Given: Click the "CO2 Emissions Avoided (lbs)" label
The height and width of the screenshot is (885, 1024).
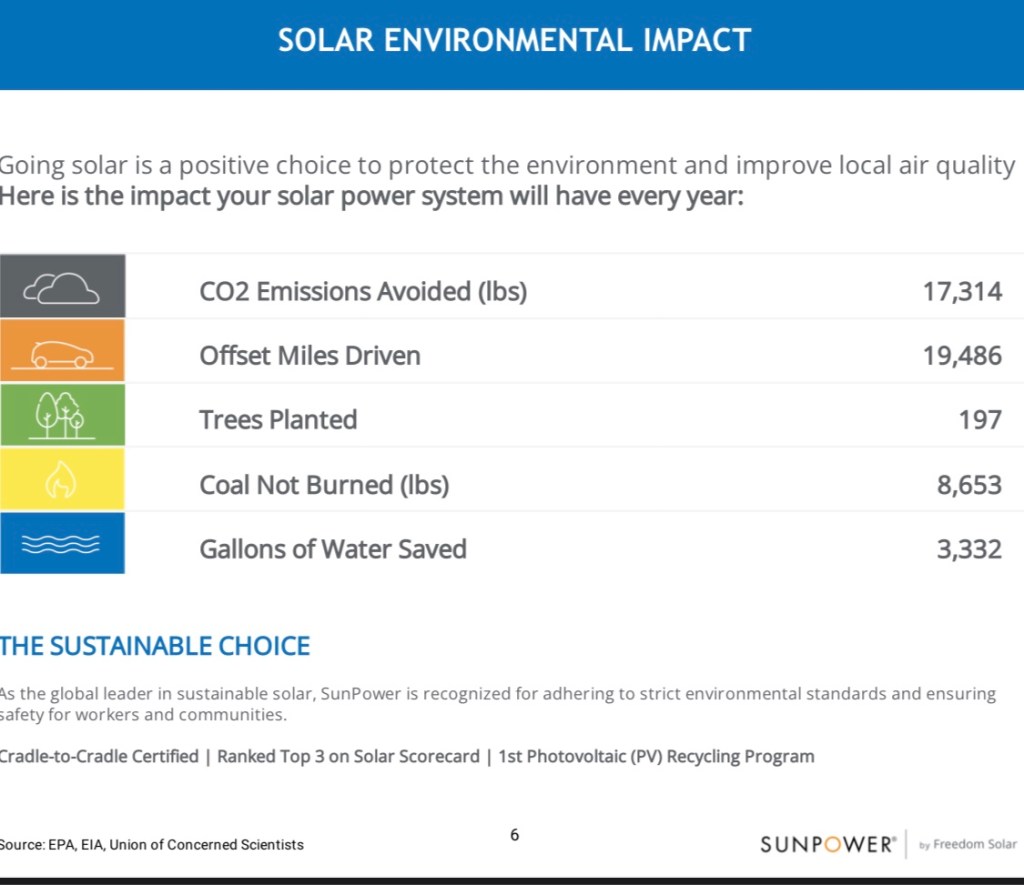Looking at the screenshot, I should 363,291.
